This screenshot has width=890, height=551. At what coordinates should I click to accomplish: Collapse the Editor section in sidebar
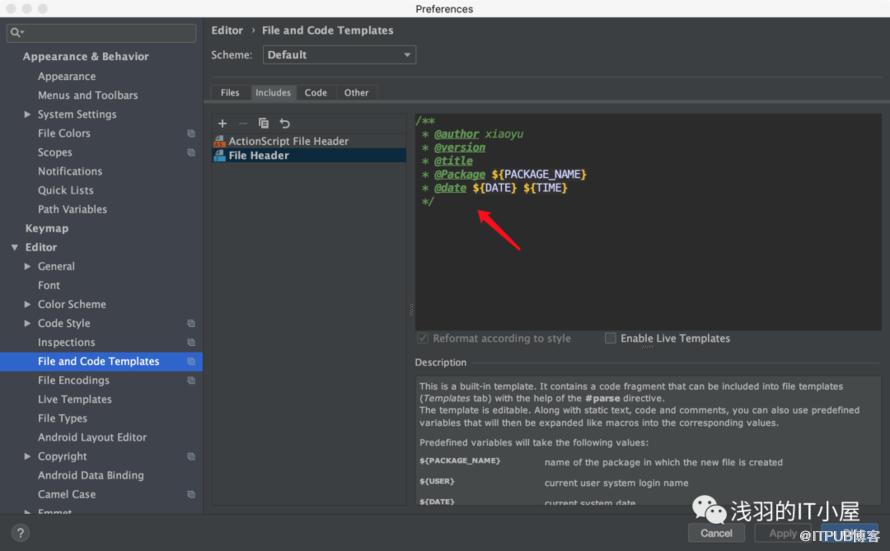tap(15, 248)
